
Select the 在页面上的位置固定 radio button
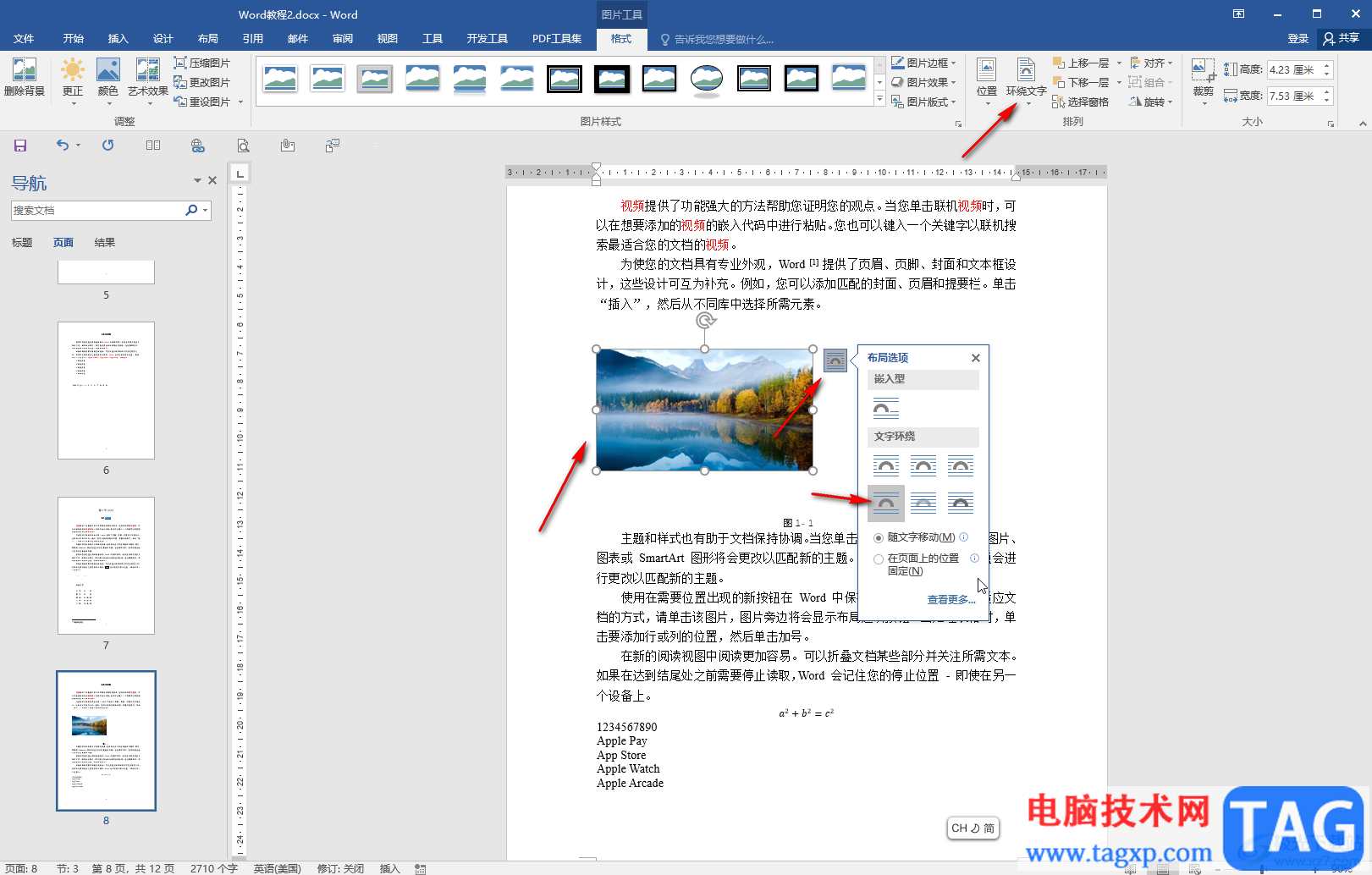(879, 559)
